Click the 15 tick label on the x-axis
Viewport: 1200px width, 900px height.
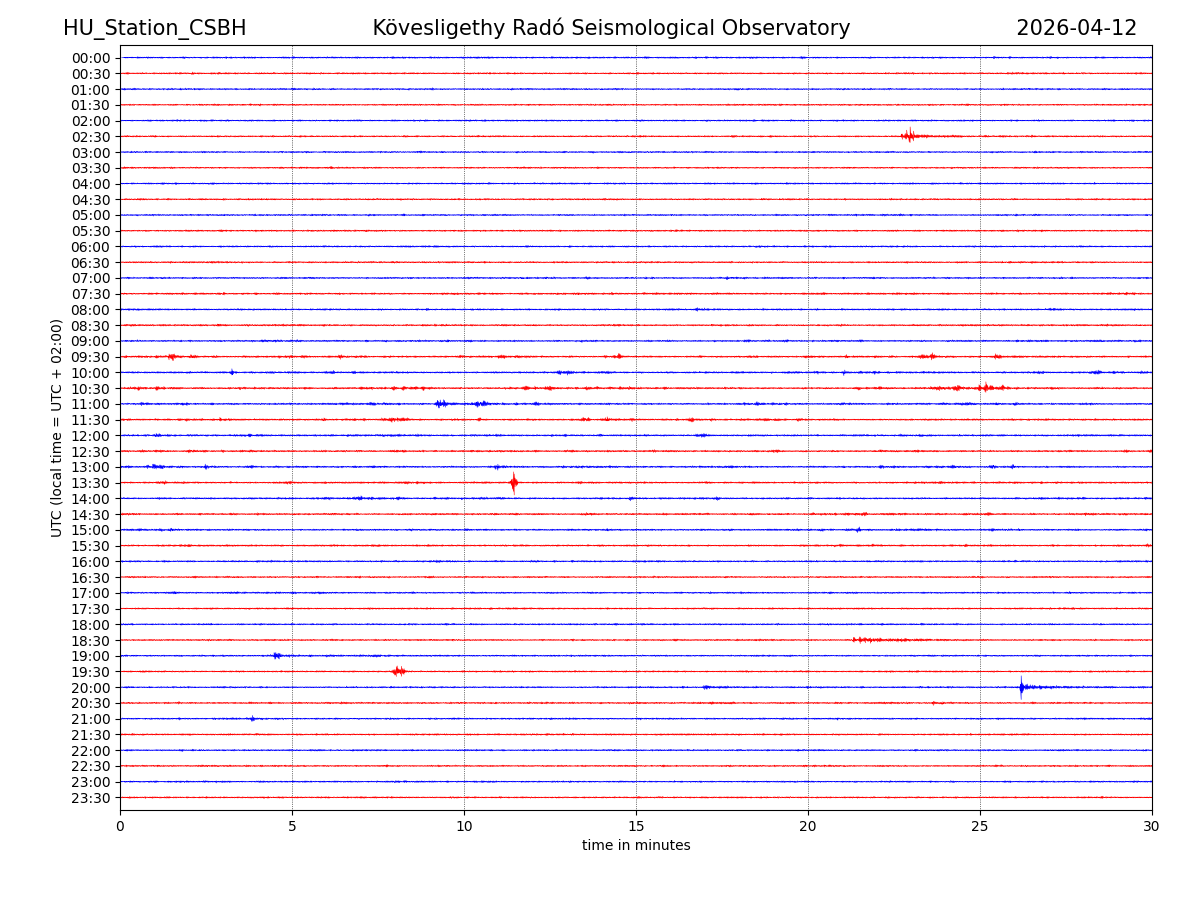click(x=636, y=827)
